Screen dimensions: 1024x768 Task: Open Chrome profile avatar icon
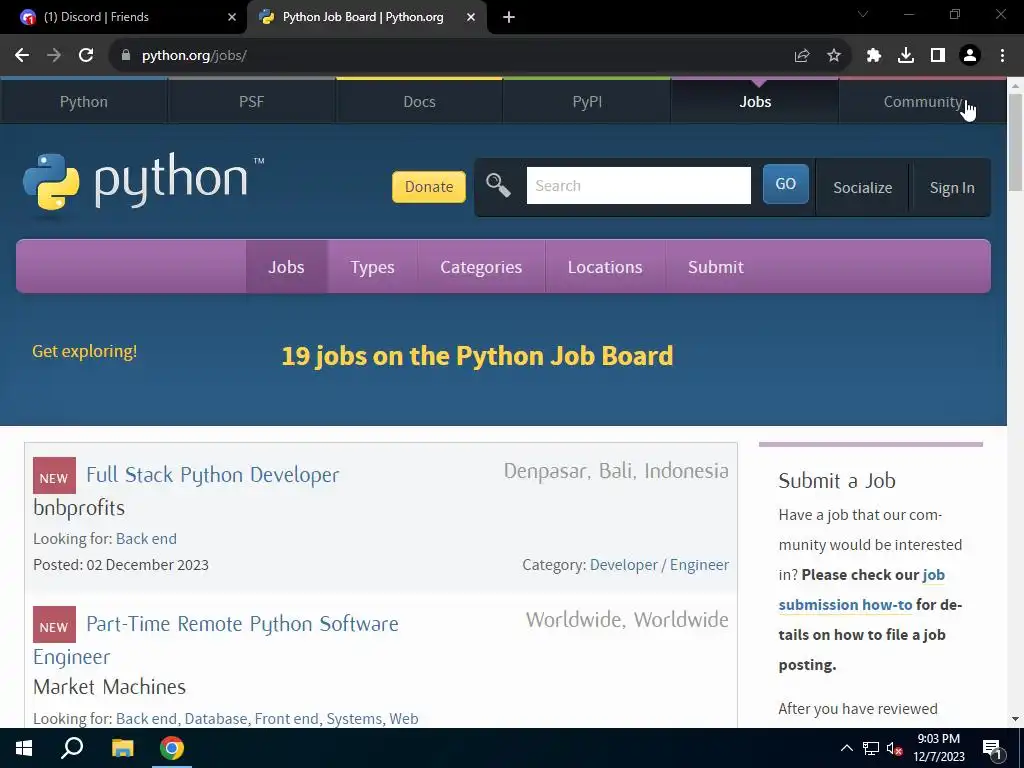point(970,56)
